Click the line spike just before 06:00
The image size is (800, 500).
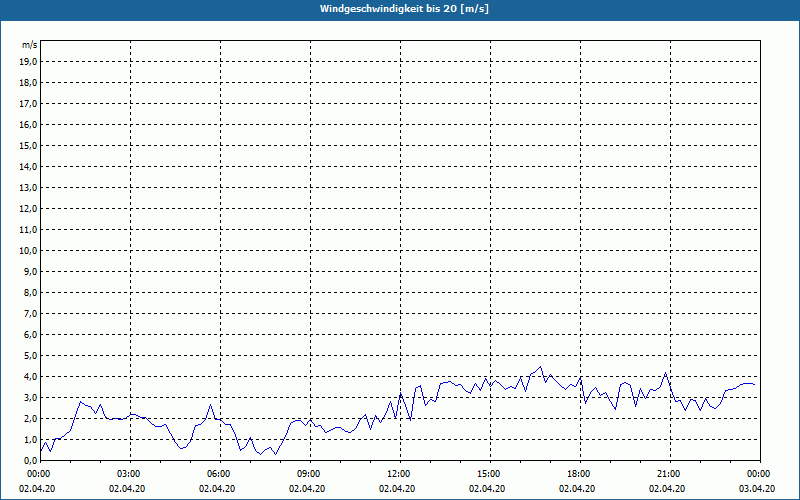tap(210, 405)
